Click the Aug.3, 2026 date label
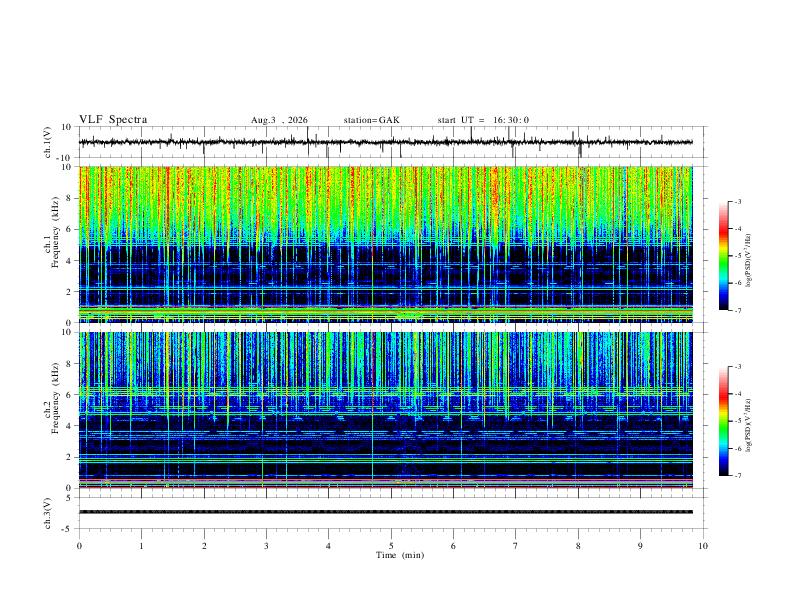 pos(279,120)
